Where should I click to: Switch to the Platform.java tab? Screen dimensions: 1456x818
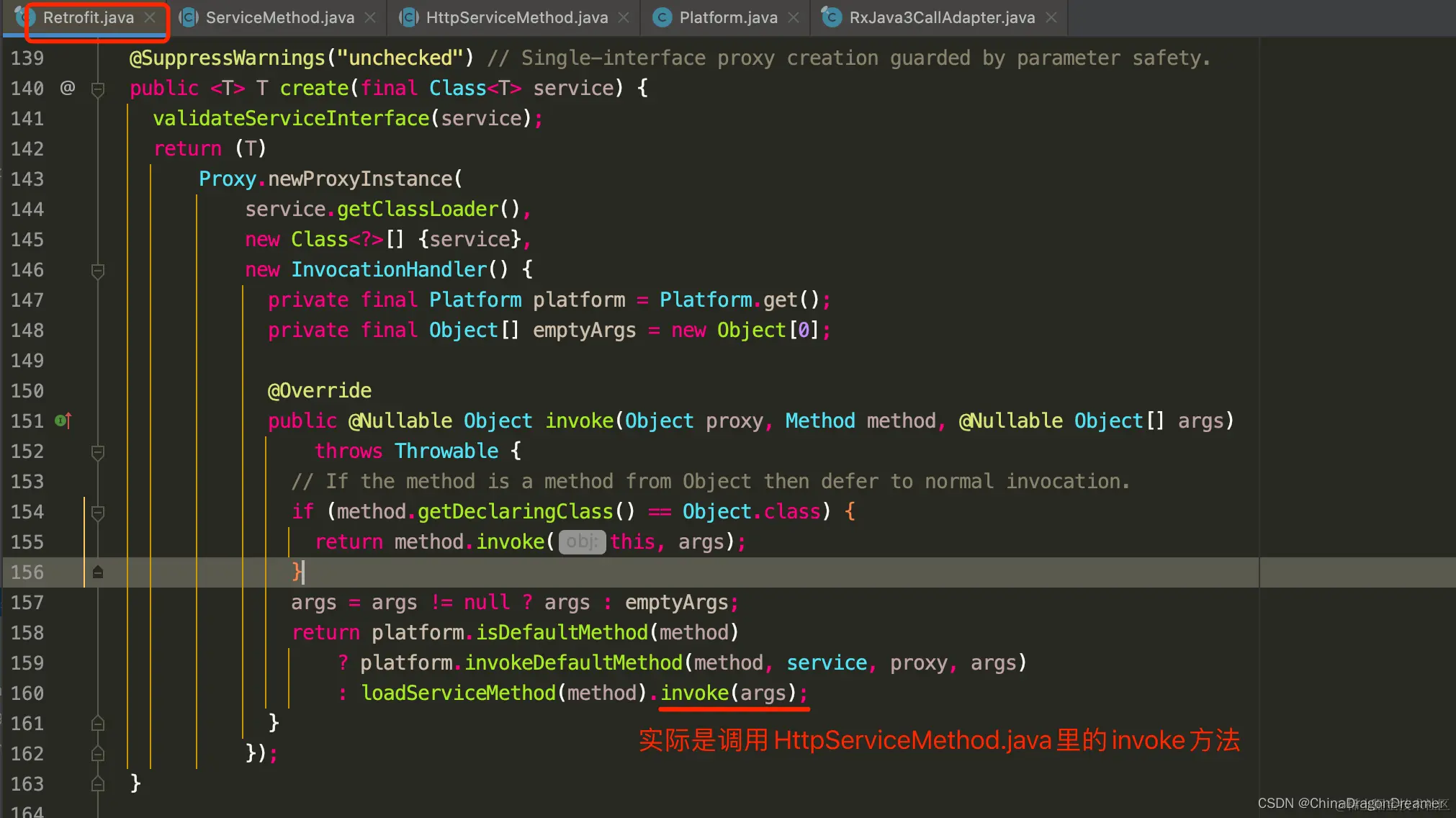pos(728,17)
